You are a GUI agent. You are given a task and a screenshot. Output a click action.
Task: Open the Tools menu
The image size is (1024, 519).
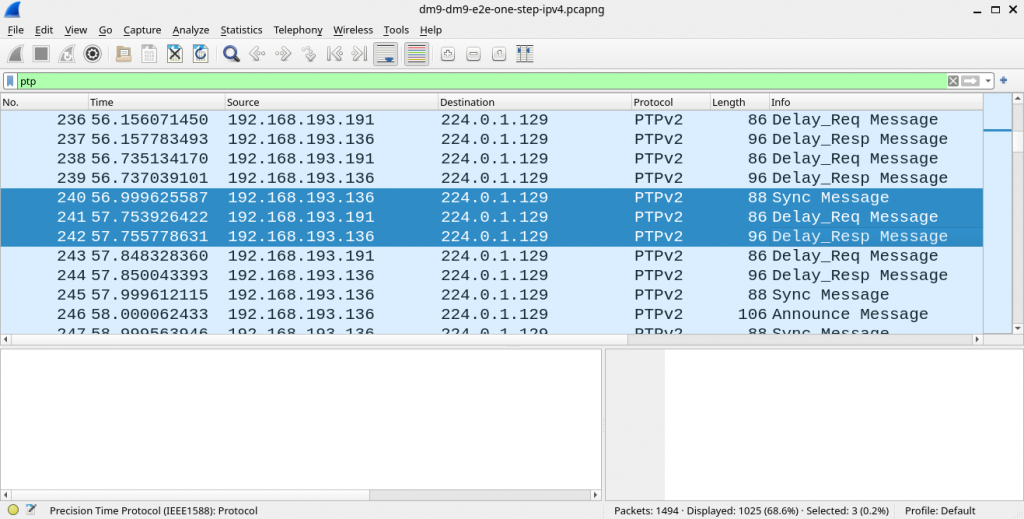click(x=396, y=30)
